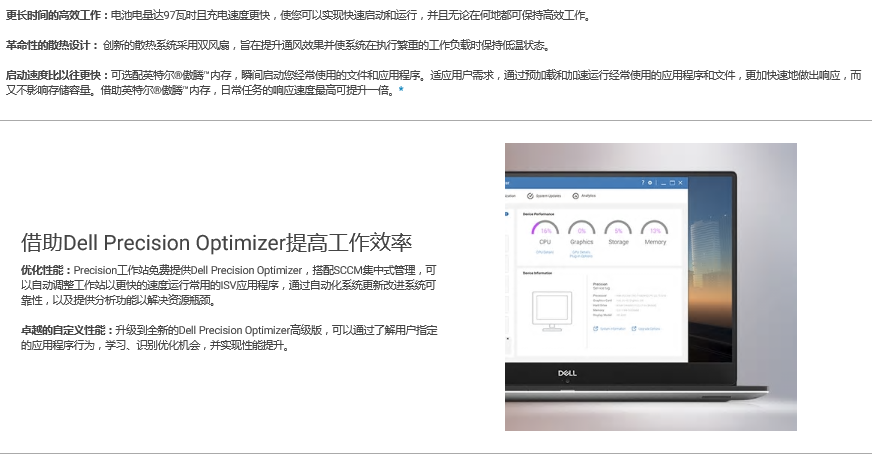This screenshot has width=872, height=466.
Task: Open the CPU Details link
Action: tap(545, 251)
